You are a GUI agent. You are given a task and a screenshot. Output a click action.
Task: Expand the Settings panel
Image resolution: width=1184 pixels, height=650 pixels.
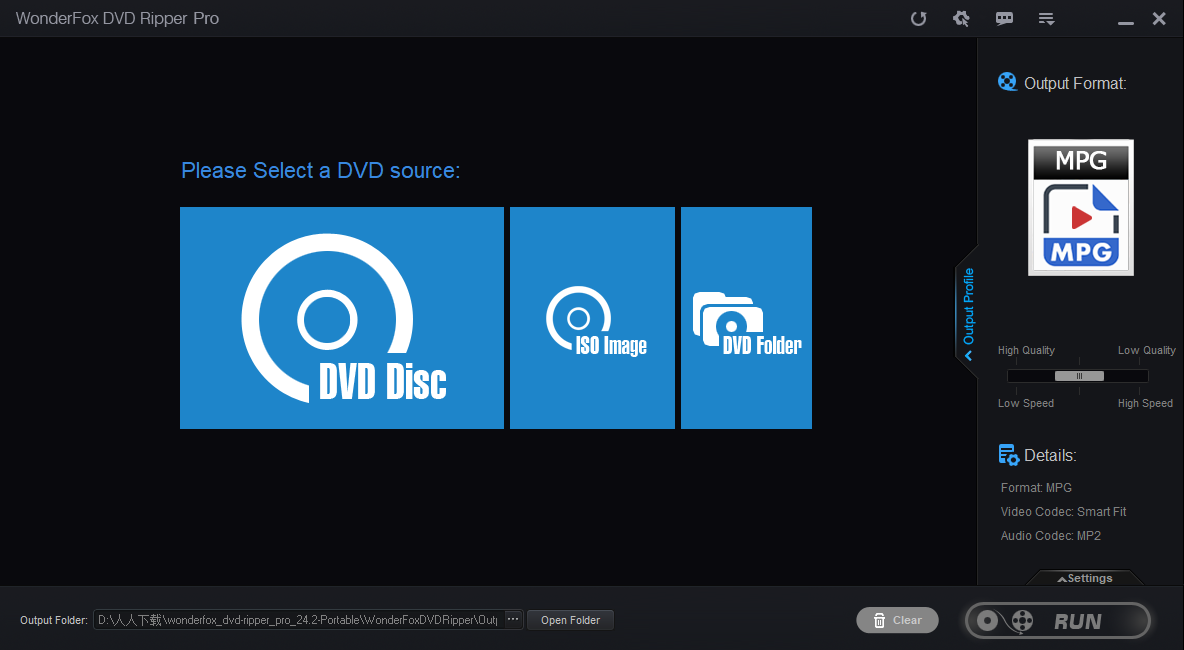coord(1085,578)
